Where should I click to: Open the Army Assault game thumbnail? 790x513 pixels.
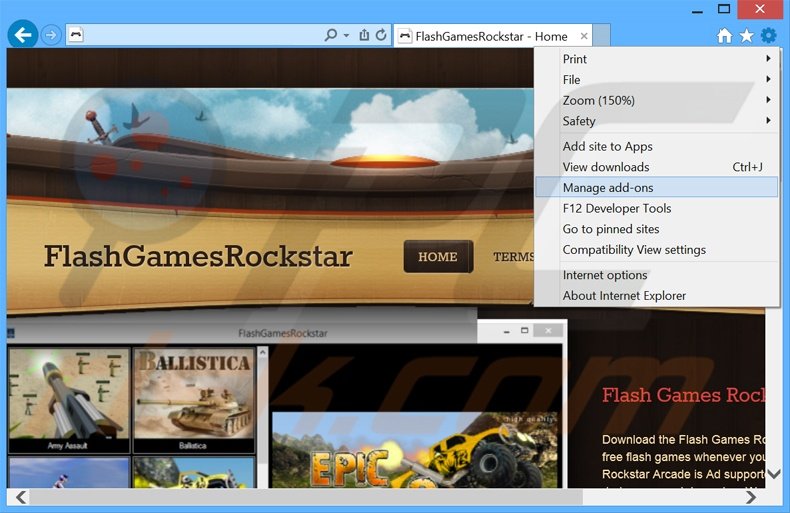69,400
